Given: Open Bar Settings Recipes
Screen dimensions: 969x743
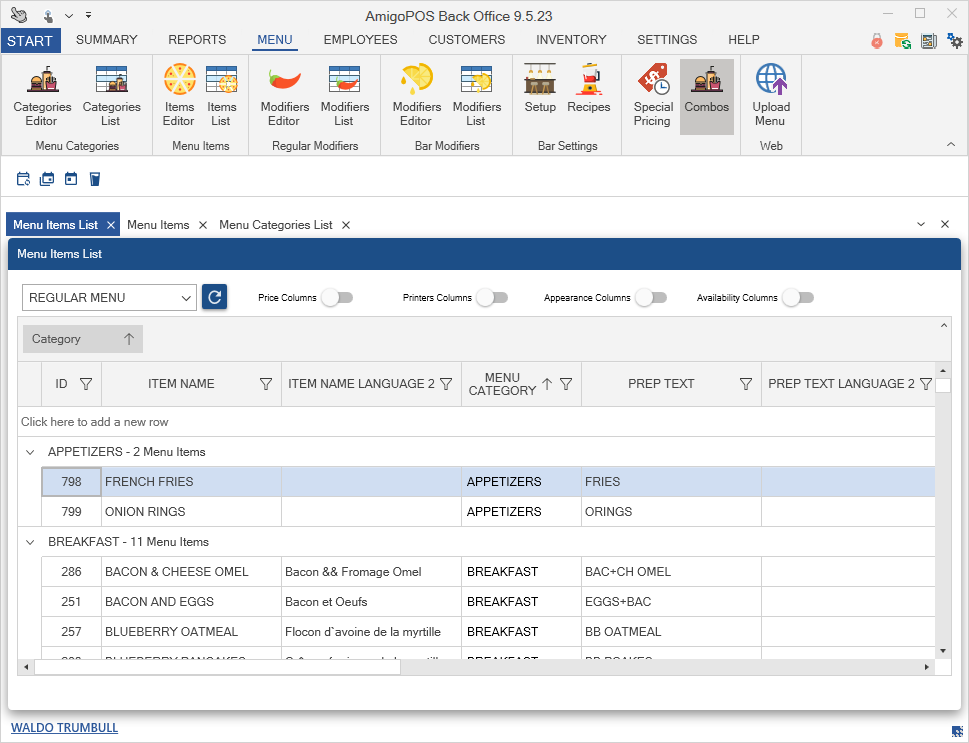Looking at the screenshot, I should [588, 90].
